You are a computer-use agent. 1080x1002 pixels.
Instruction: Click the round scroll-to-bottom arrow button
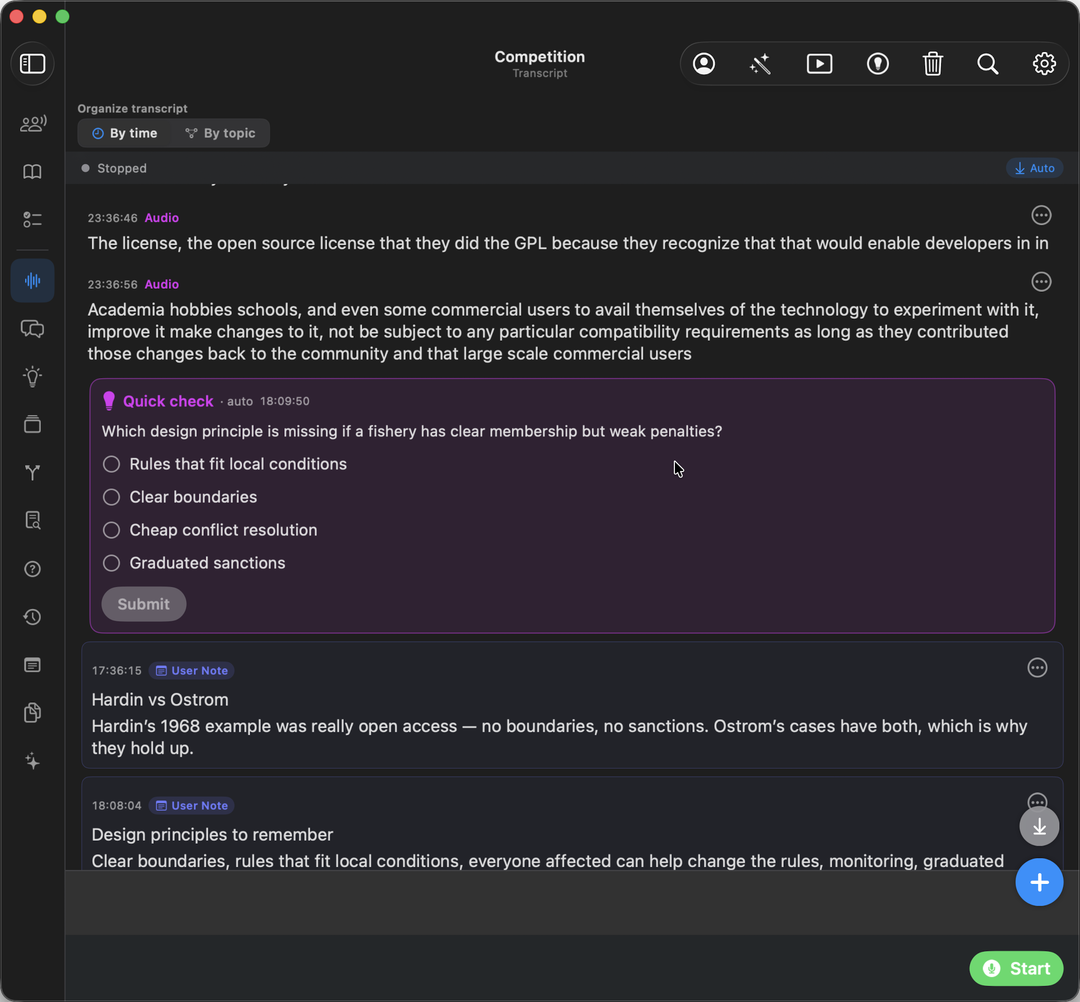click(x=1039, y=826)
